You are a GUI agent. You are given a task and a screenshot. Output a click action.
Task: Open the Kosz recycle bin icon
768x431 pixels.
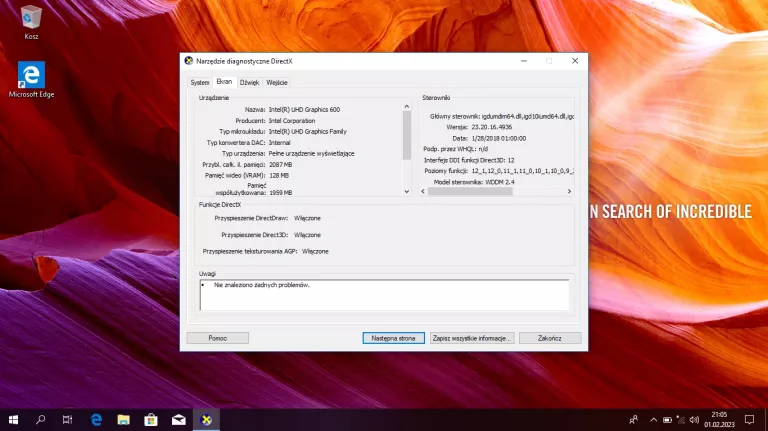coord(31,22)
